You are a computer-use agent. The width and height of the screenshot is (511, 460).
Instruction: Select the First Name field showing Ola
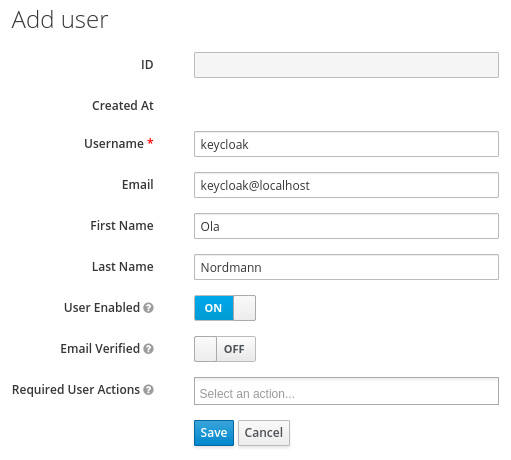click(x=346, y=226)
